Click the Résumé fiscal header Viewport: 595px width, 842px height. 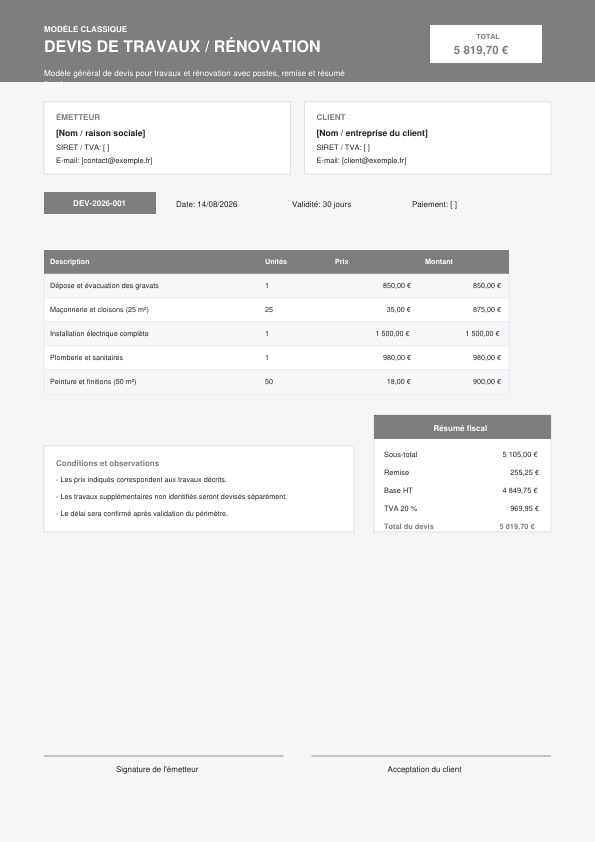[462, 427]
